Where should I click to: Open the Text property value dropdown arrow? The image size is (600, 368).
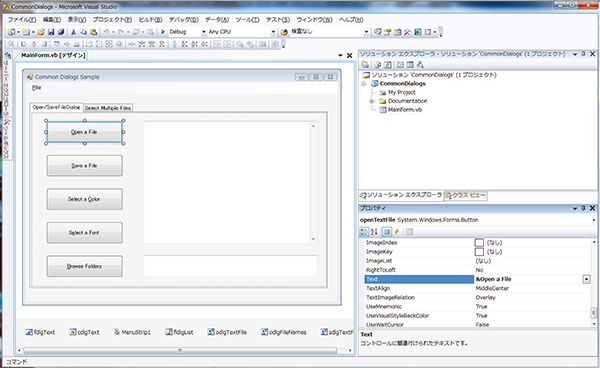[x=586, y=279]
